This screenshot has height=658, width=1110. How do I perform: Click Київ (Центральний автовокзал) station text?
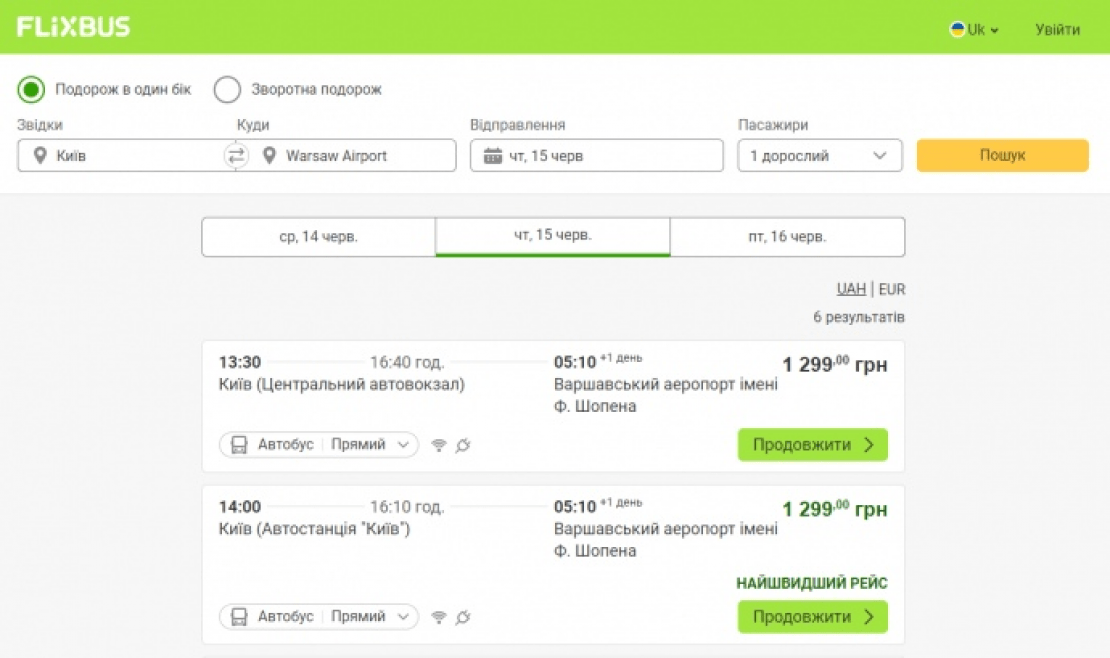[x=341, y=385]
